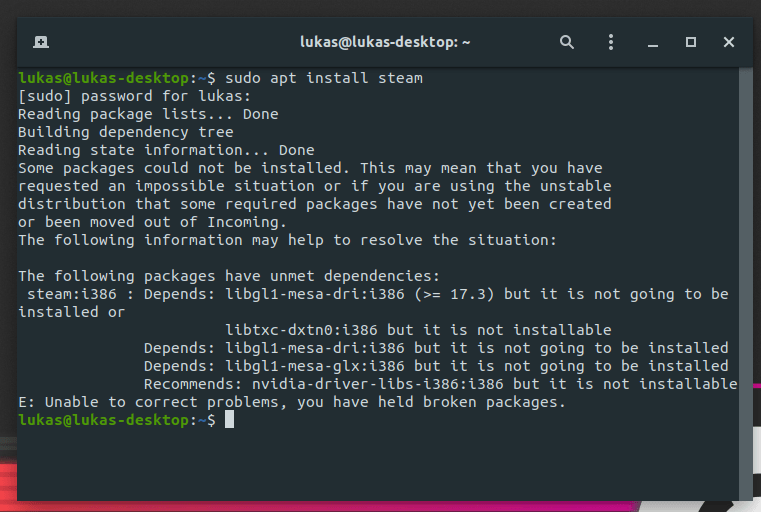
Task: Click the 'distribution that some required packages' line
Action: tap(314, 204)
